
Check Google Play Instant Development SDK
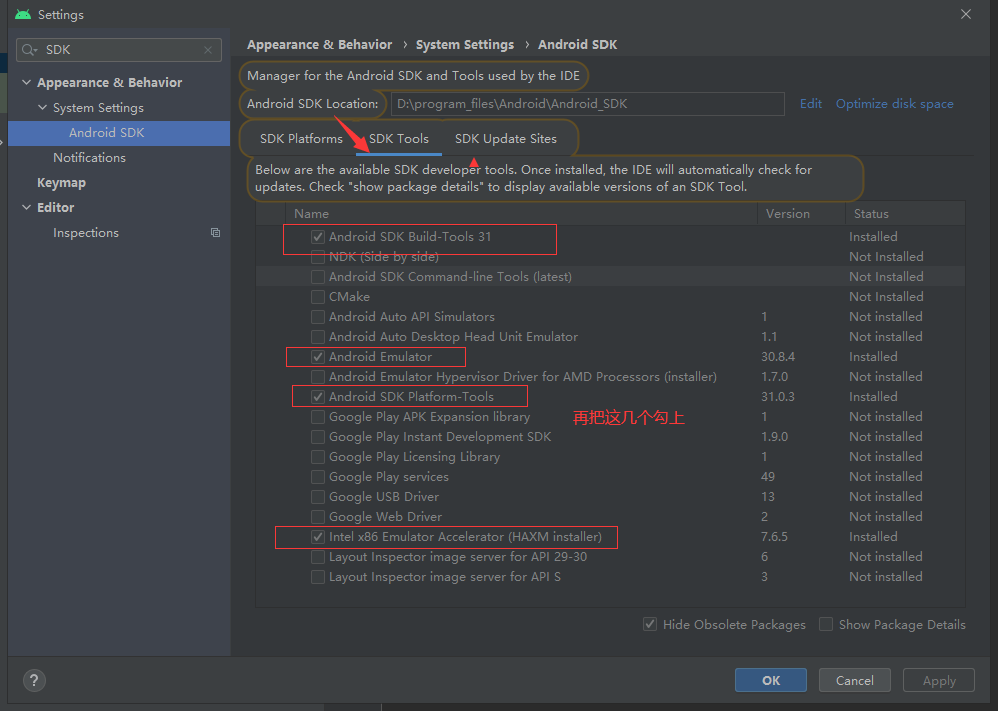tap(318, 437)
